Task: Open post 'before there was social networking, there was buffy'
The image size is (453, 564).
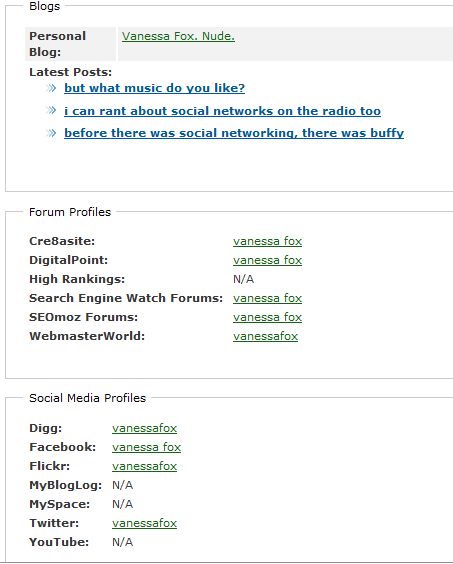Action: [234, 133]
